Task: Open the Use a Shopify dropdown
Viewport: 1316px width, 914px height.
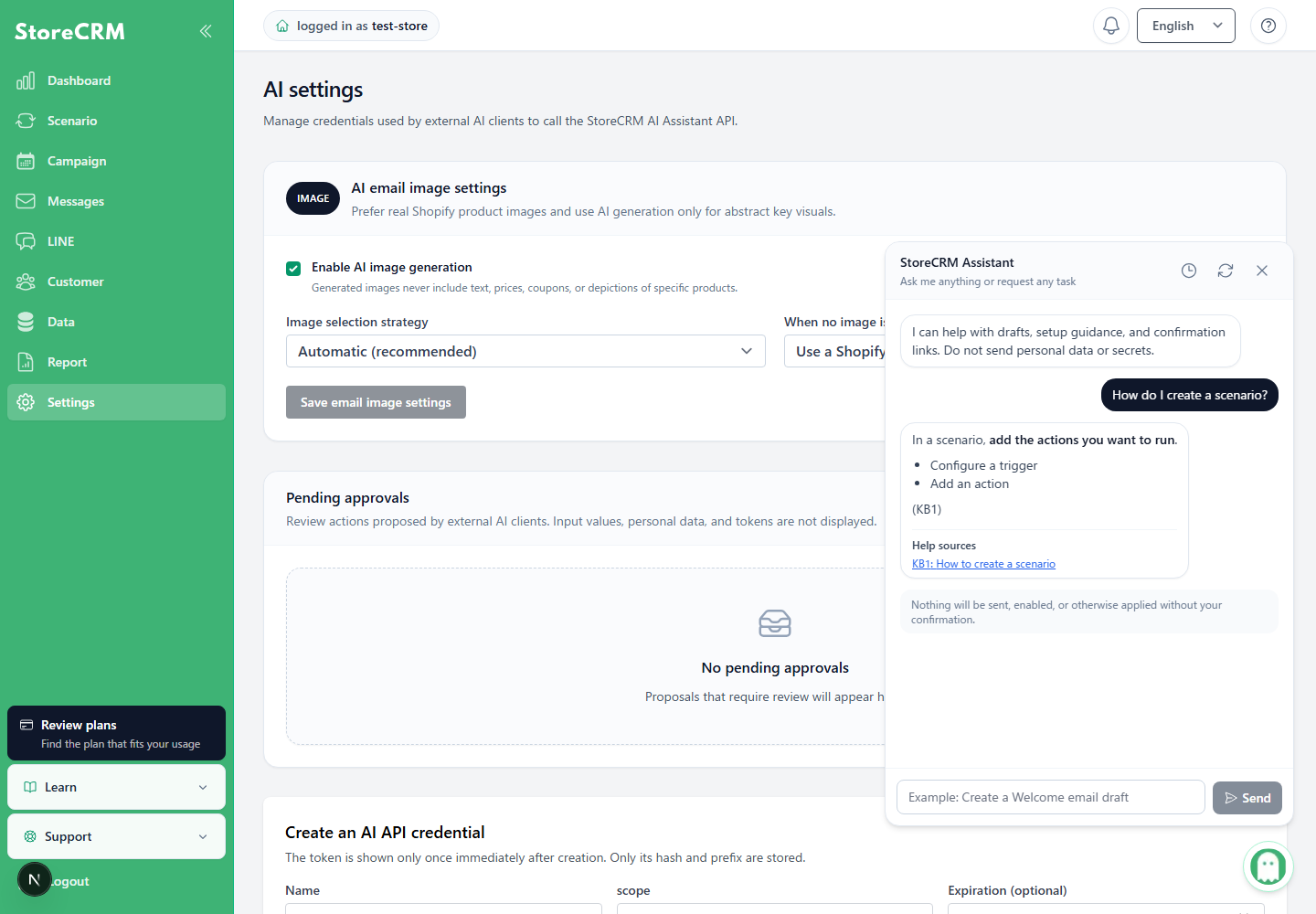Action: 835,351
